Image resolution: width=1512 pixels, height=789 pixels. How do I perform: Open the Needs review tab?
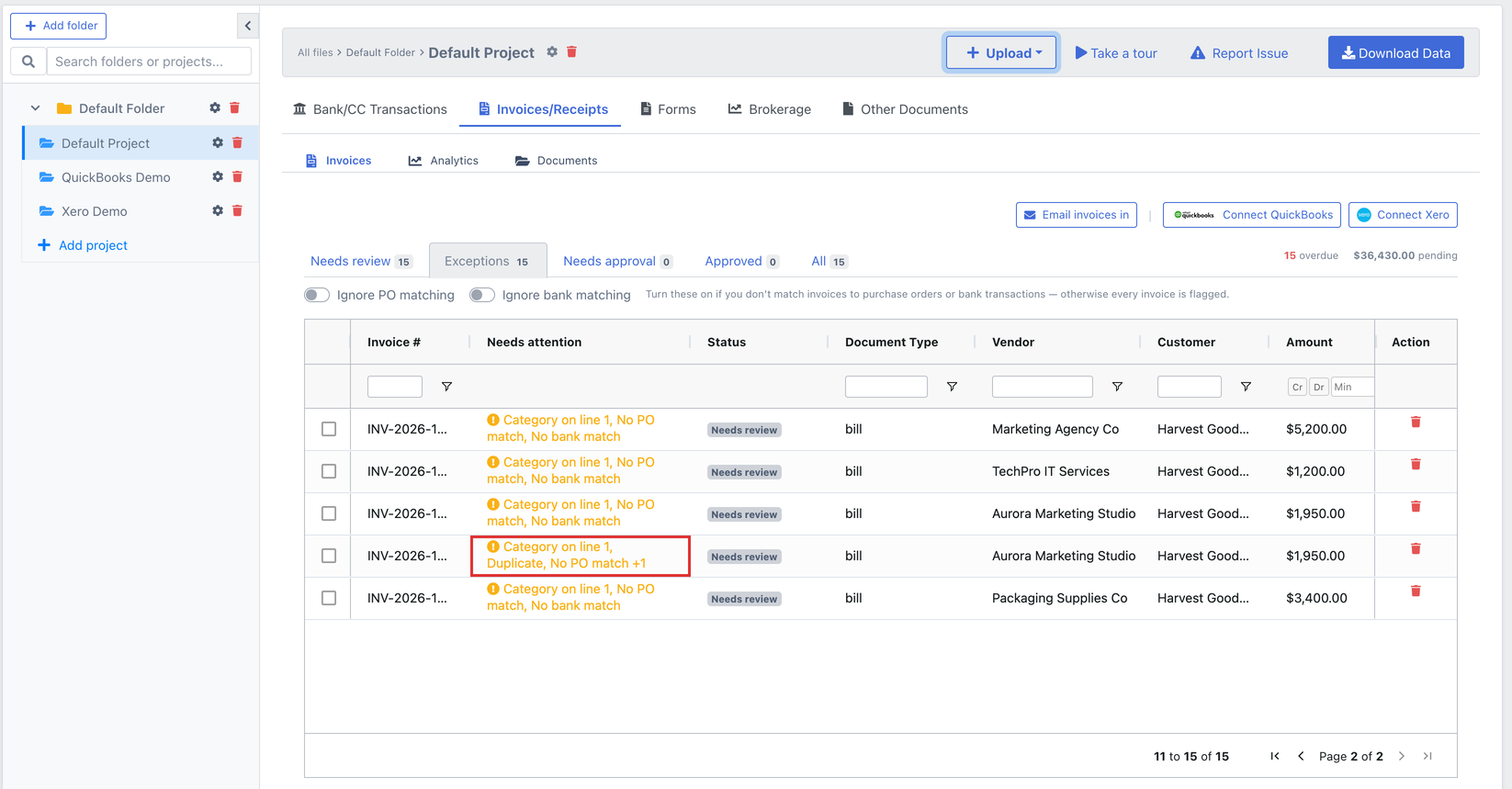361,261
